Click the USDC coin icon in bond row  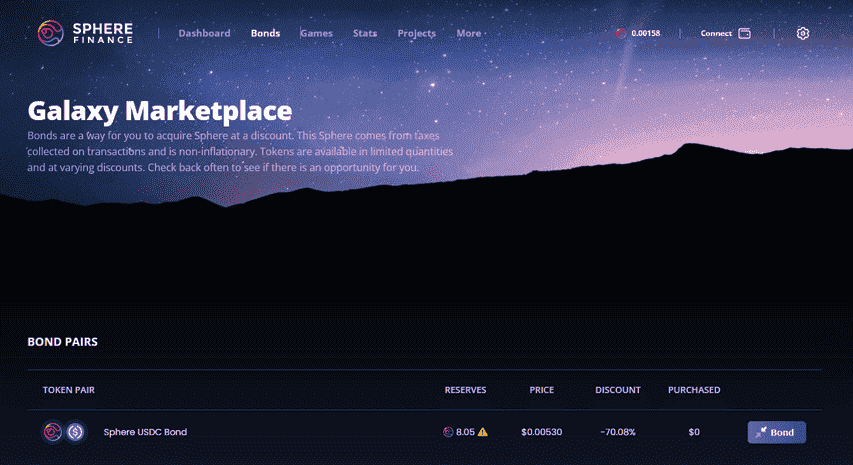point(76,432)
